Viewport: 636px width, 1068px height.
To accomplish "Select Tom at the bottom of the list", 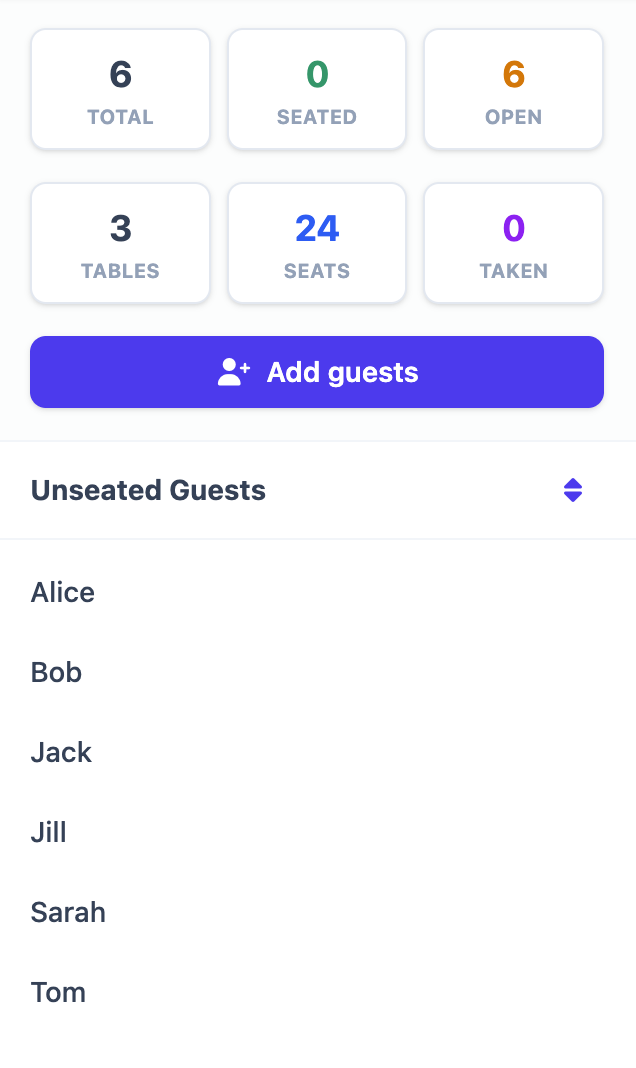I will pos(58,992).
